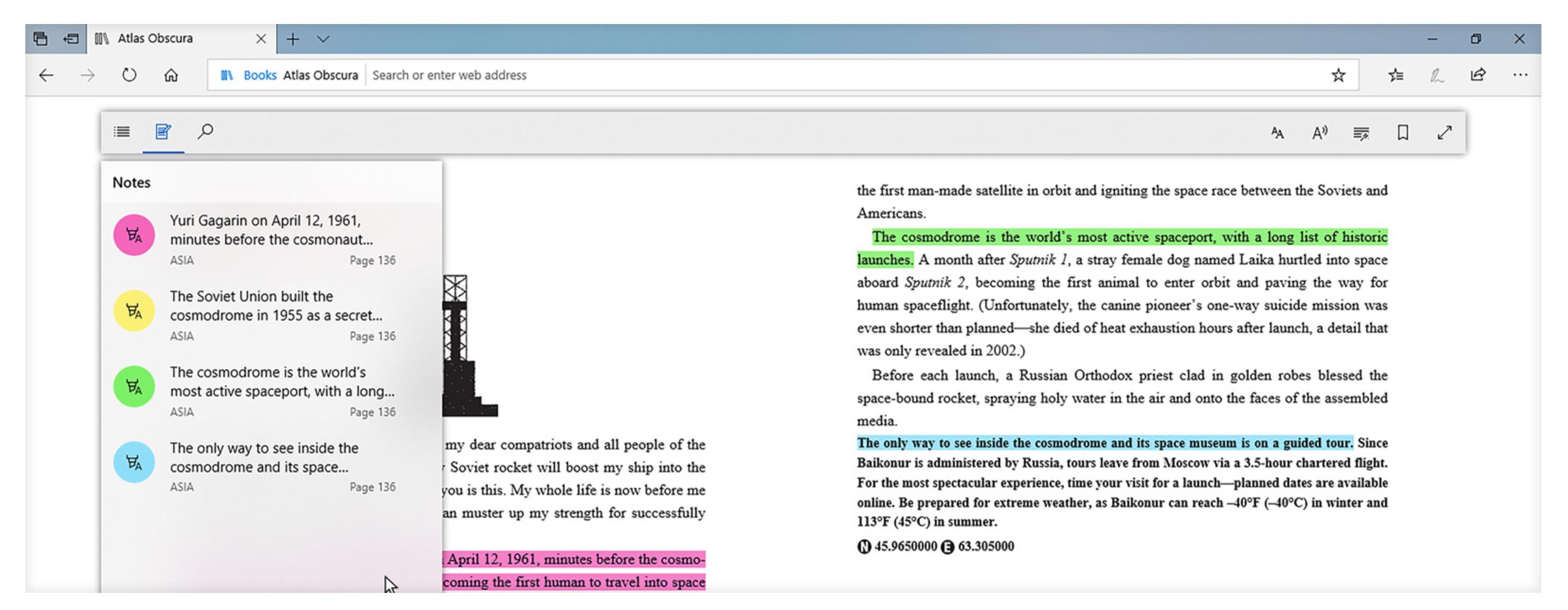1568x610 pixels.
Task: Go back to previous page
Action: click(46, 76)
